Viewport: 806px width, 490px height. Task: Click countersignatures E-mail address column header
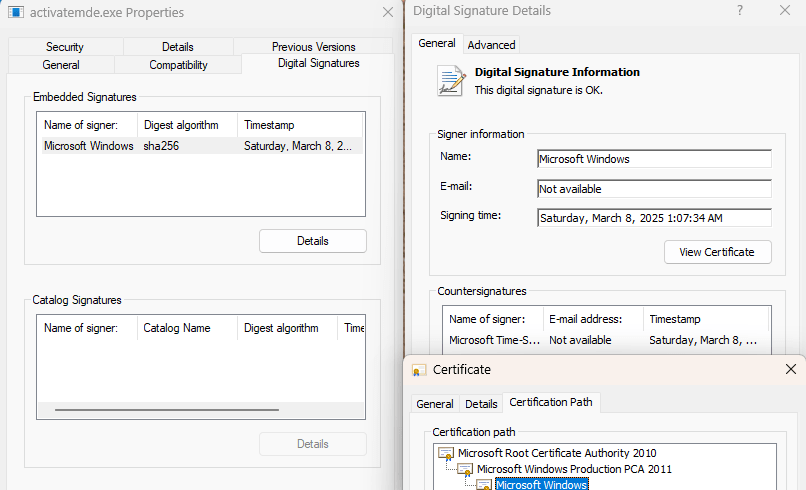(593, 319)
